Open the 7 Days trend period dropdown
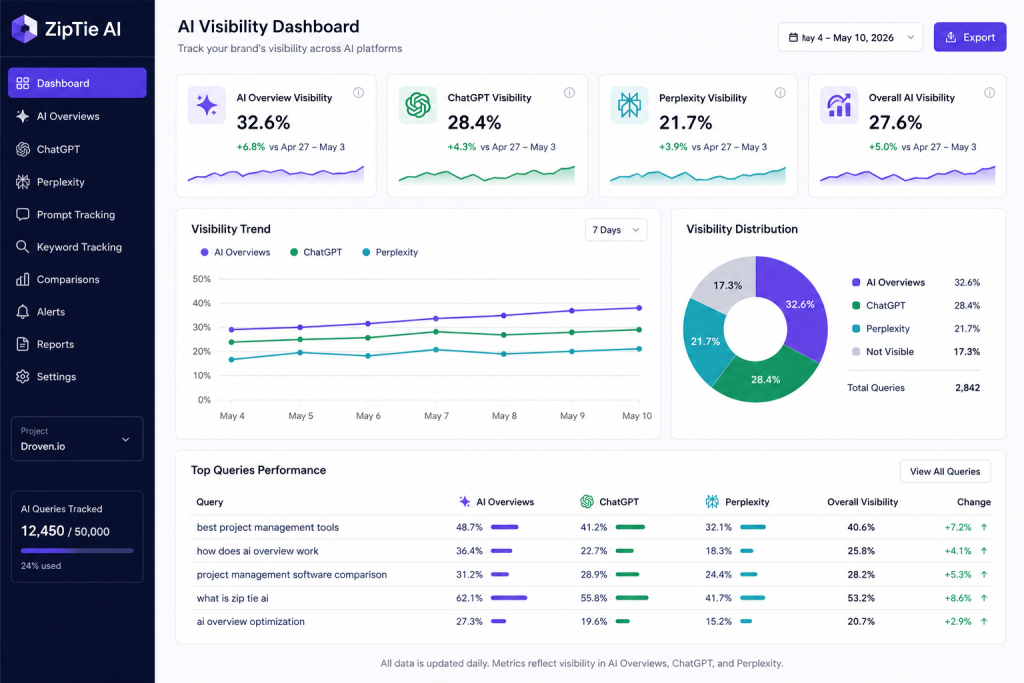The height and width of the screenshot is (683, 1024). click(x=616, y=230)
